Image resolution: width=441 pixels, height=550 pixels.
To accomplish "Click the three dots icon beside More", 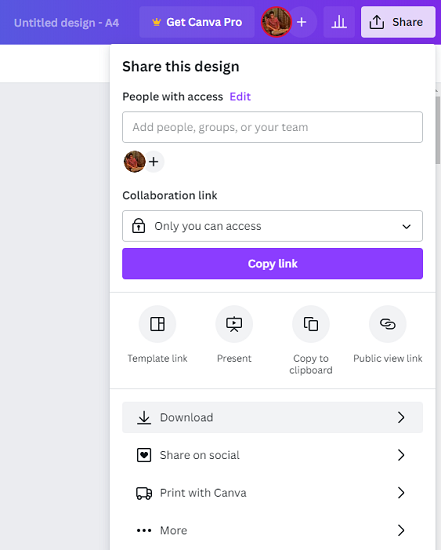I will tap(144, 530).
